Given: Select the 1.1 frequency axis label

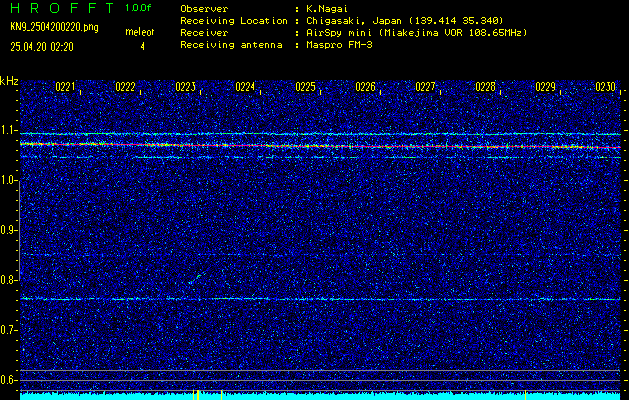Looking at the screenshot, I should click(x=8, y=130).
